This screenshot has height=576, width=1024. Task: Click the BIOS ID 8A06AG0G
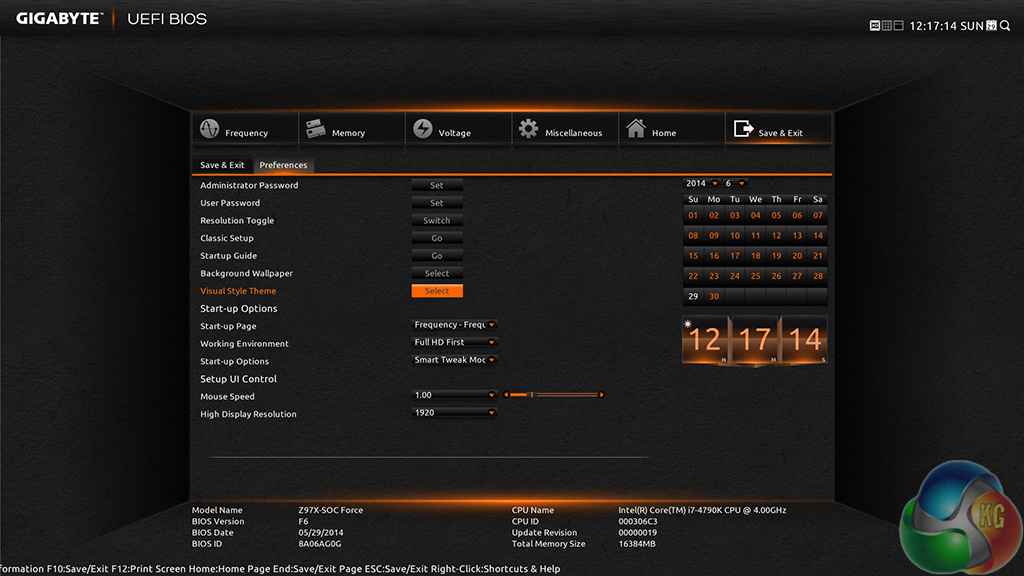(x=319, y=543)
